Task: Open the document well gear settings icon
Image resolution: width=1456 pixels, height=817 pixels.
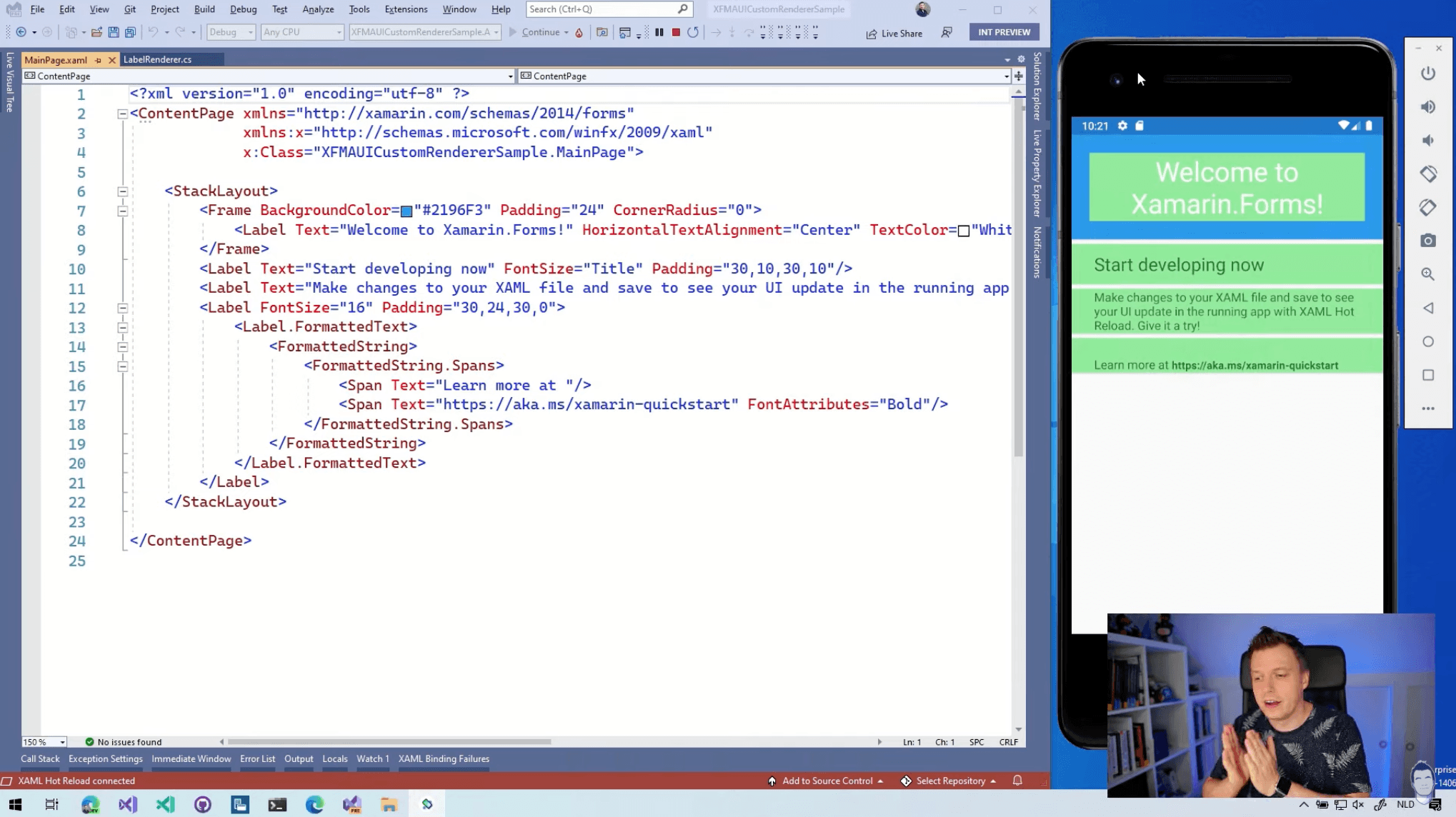Action: coord(1021,59)
